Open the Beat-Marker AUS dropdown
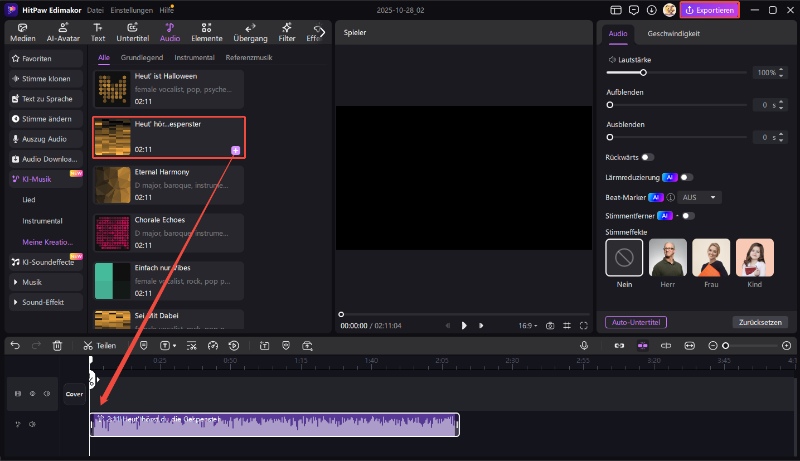 [x=699, y=197]
